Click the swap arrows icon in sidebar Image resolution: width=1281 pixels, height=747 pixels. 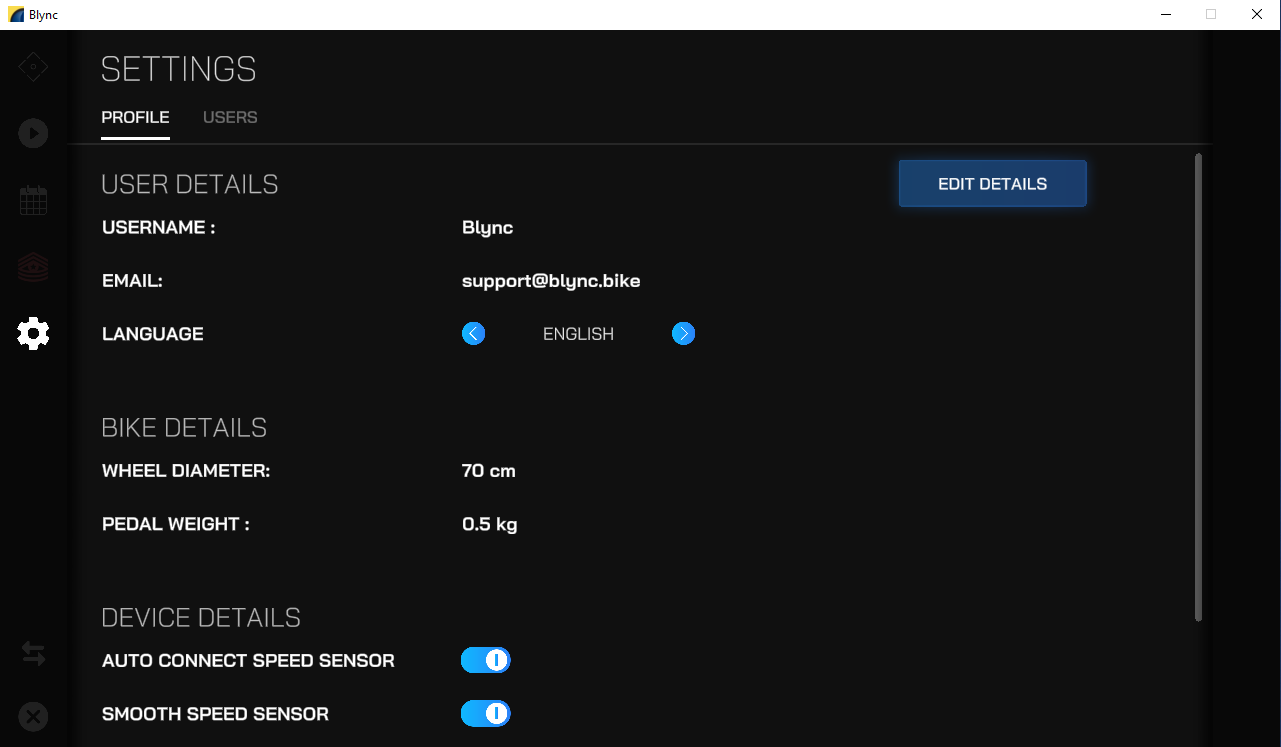click(x=33, y=654)
